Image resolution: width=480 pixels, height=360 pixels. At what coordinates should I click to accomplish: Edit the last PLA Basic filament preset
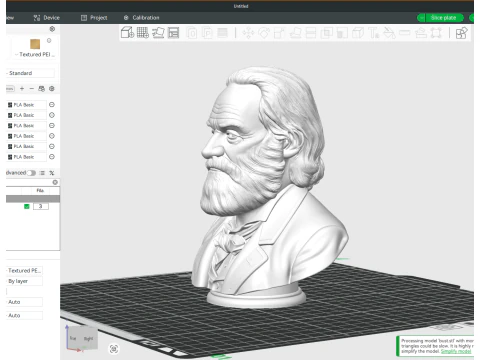[52, 157]
